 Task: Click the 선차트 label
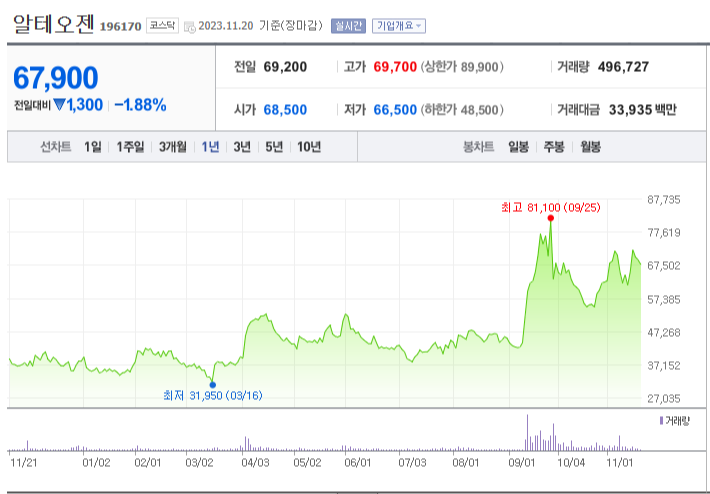(56, 147)
